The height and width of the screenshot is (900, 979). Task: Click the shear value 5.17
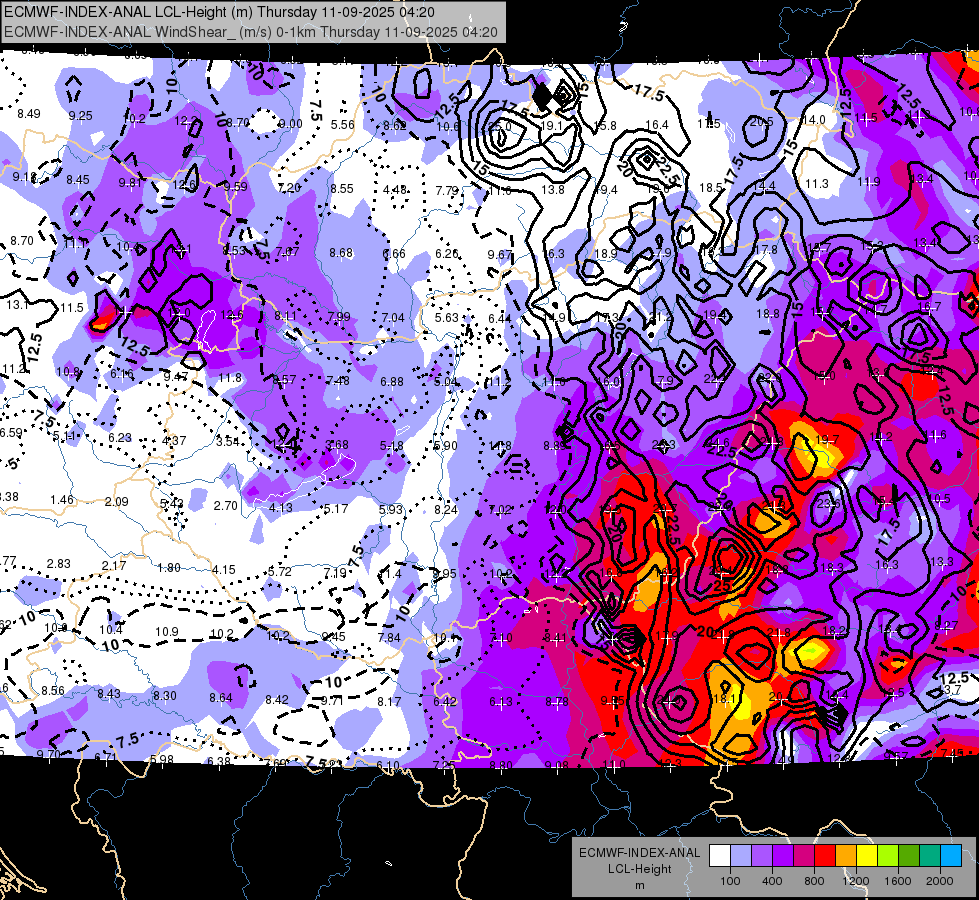point(335,509)
